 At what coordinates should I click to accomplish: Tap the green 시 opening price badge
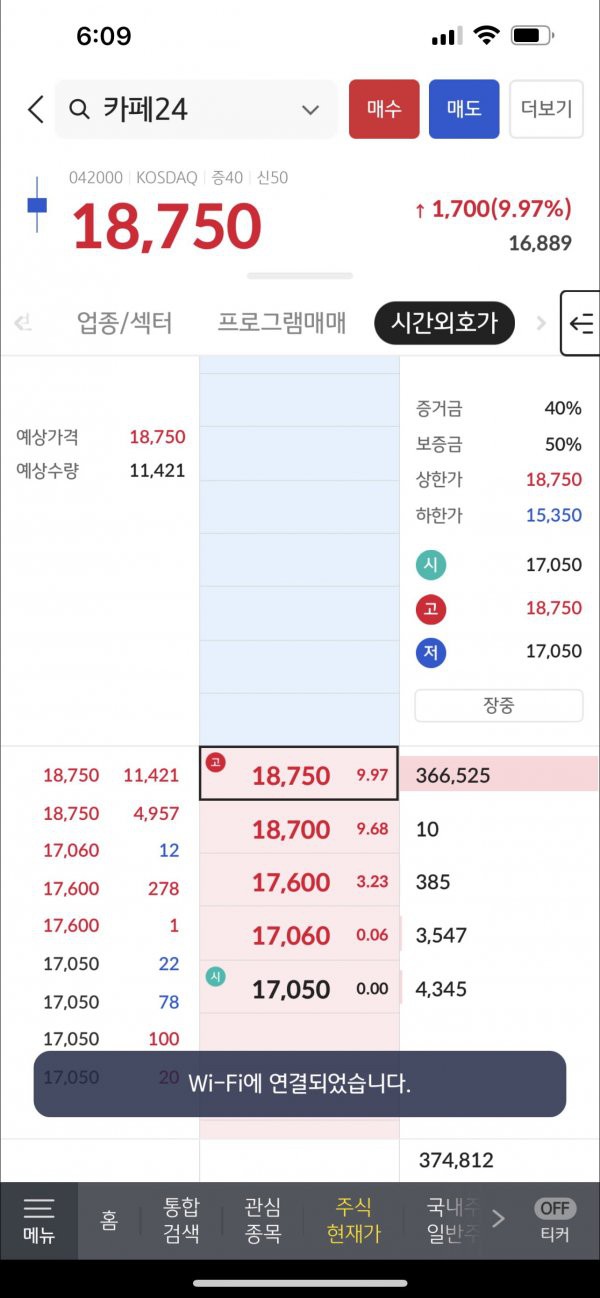(431, 565)
